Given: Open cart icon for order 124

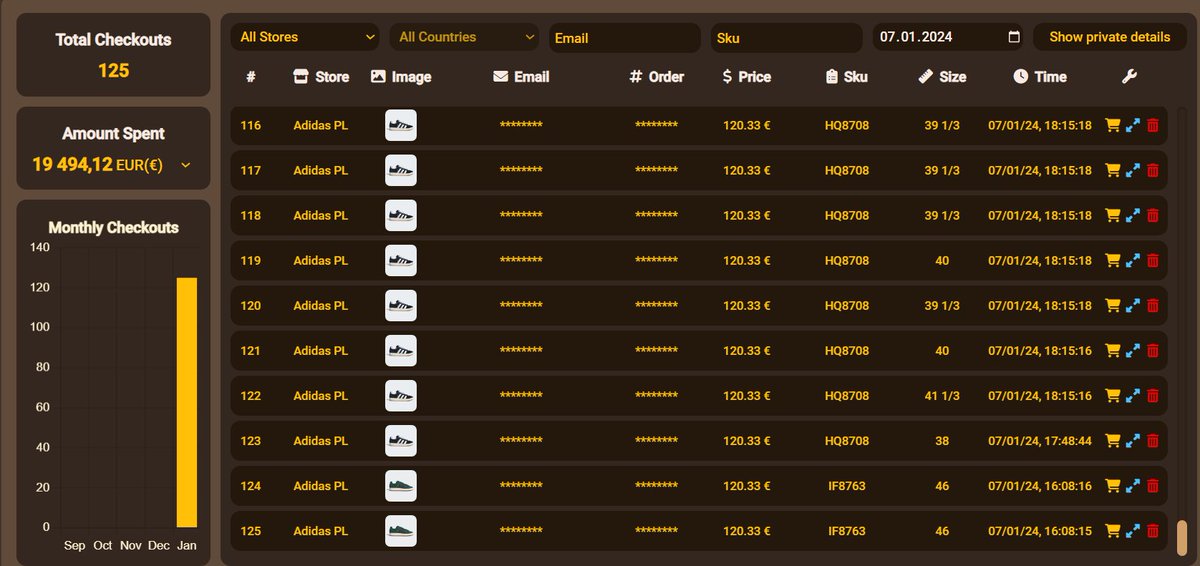Looking at the screenshot, I should pyautogui.click(x=1112, y=485).
